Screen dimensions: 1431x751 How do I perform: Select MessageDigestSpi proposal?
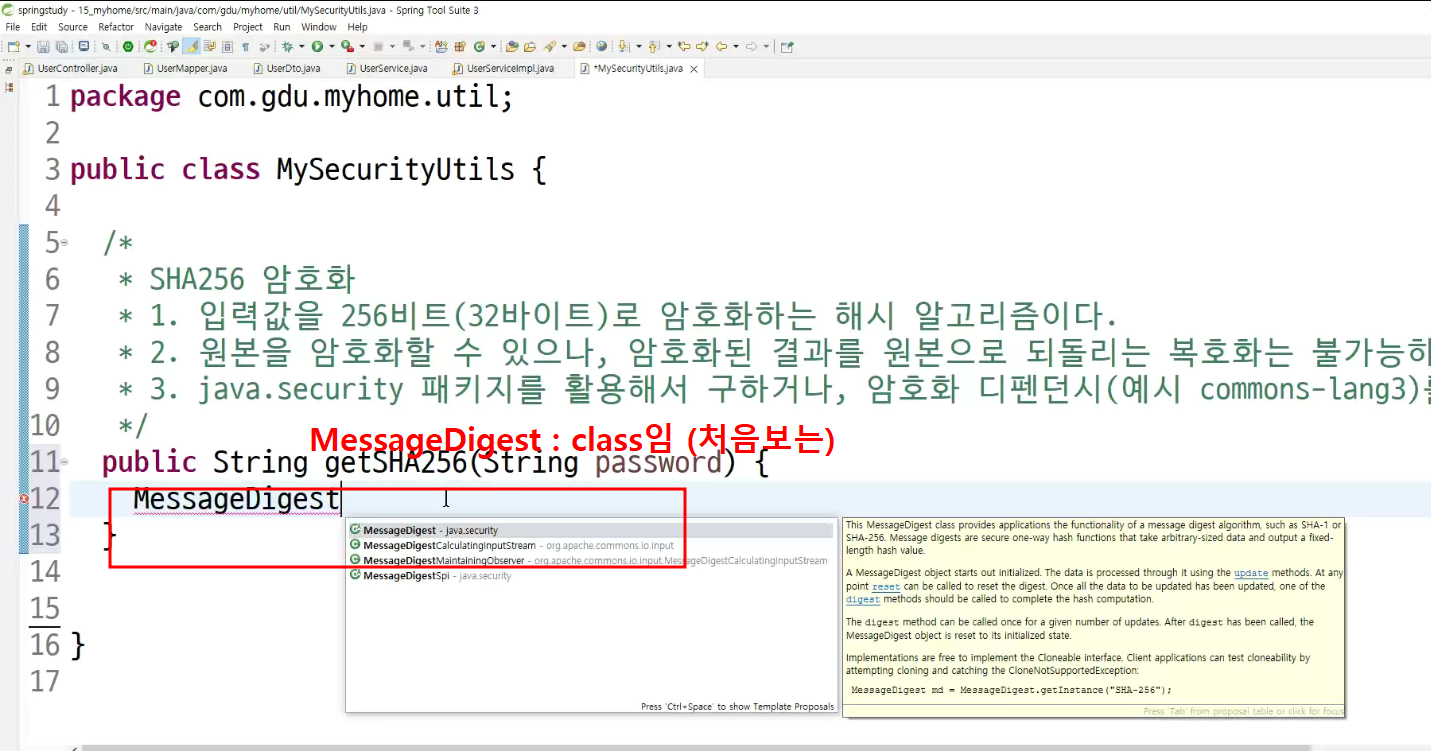[x=590, y=575]
